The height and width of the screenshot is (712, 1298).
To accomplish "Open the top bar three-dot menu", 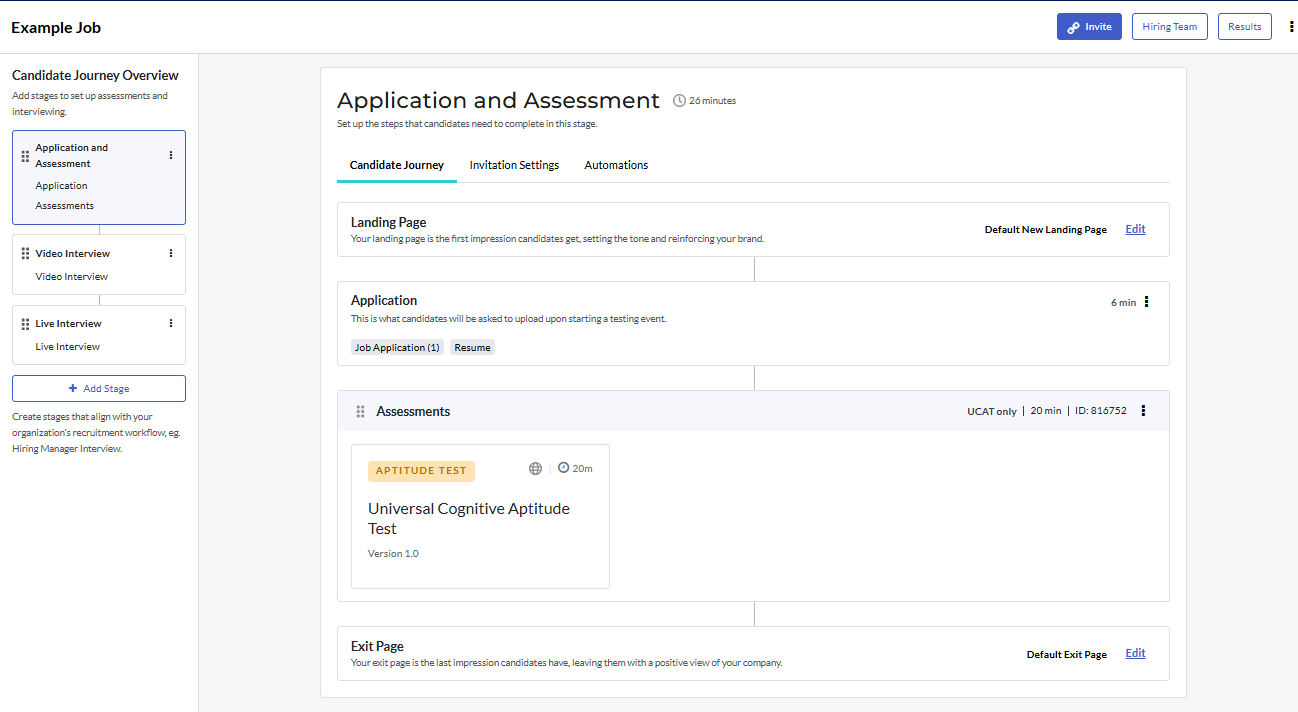I will click(x=1292, y=27).
